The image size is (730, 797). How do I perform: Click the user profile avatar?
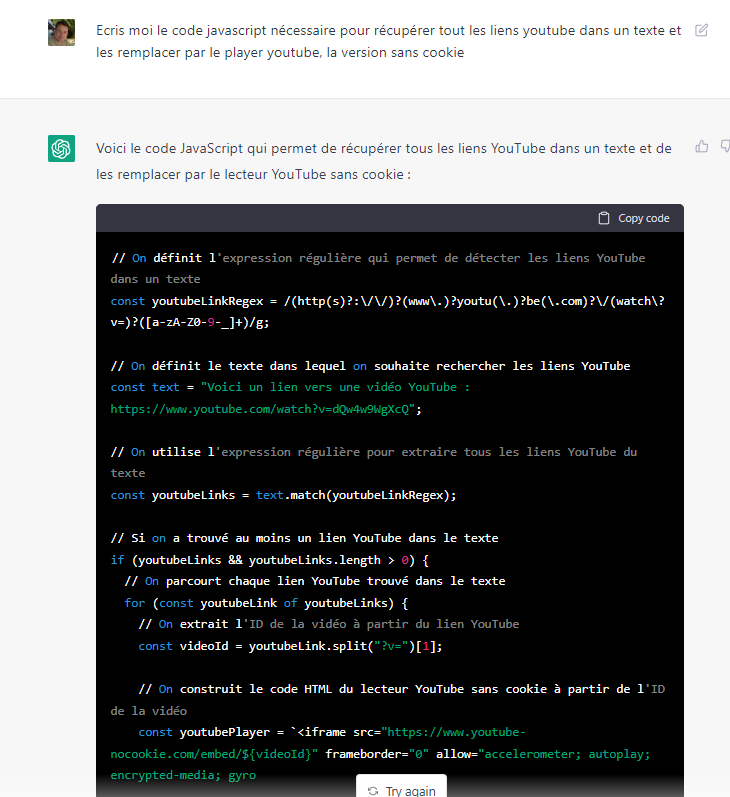[x=62, y=33]
